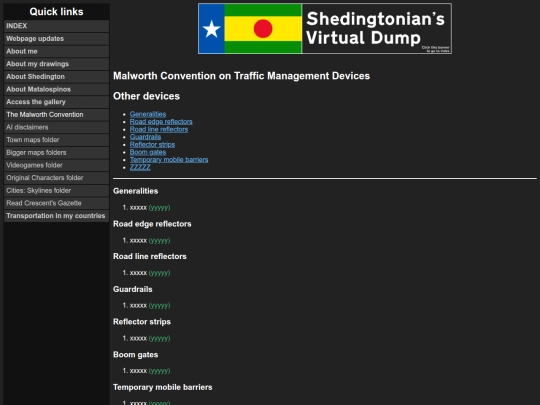The height and width of the screenshot is (405, 540).
Task: Click the Boom gates section heading
Action: 135,355
